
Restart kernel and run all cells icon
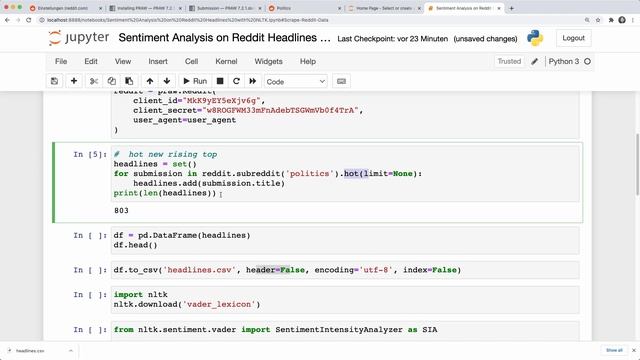[x=253, y=81]
